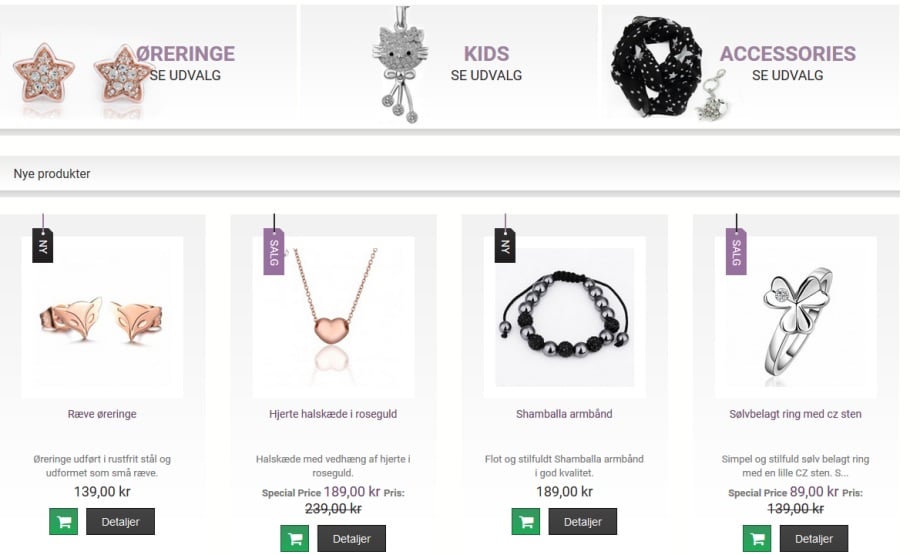
Task: Open the Kids category banner
Action: (449, 63)
